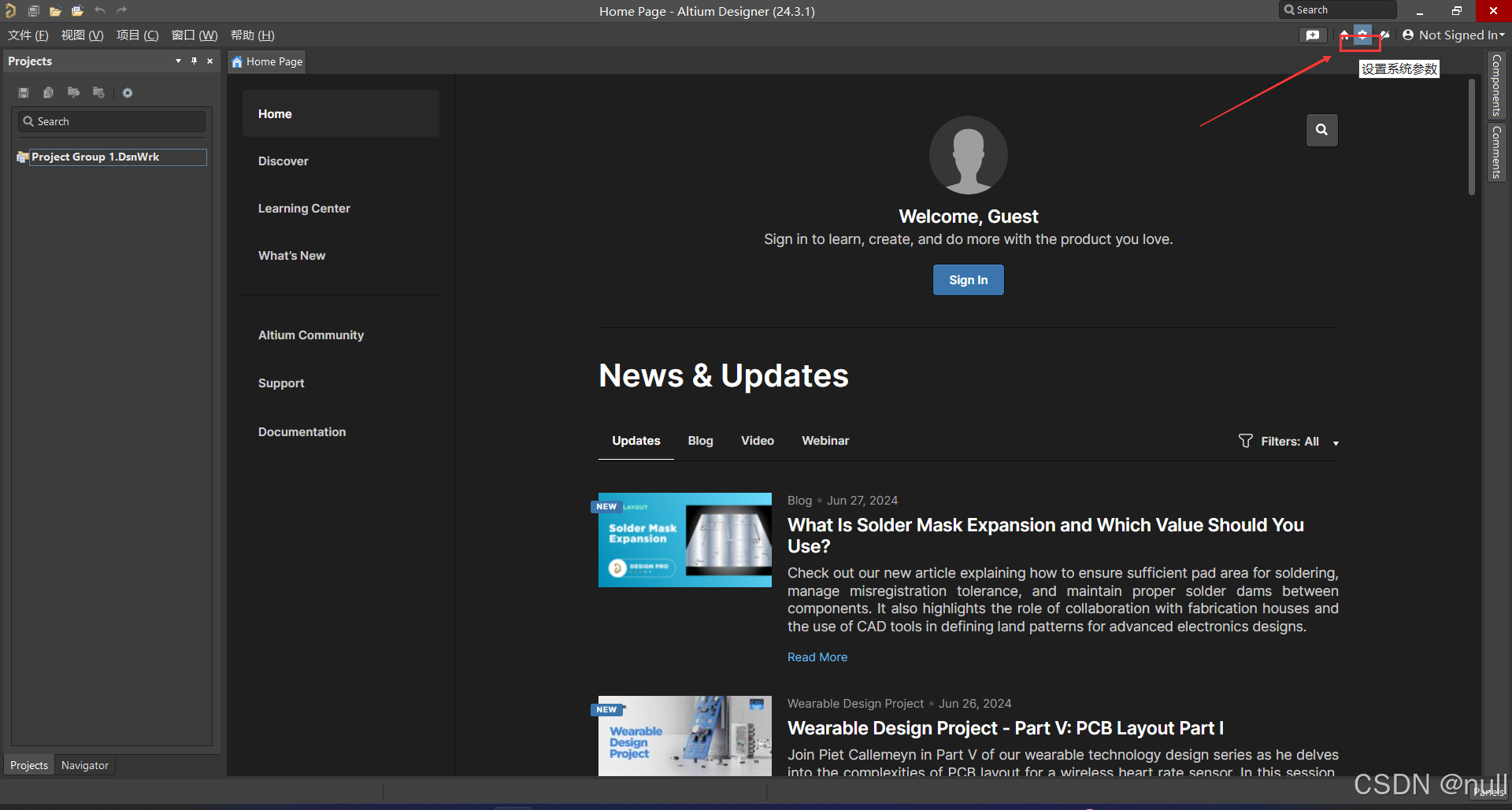
Task: Click the Projects panel Search field
Action: pos(111,121)
